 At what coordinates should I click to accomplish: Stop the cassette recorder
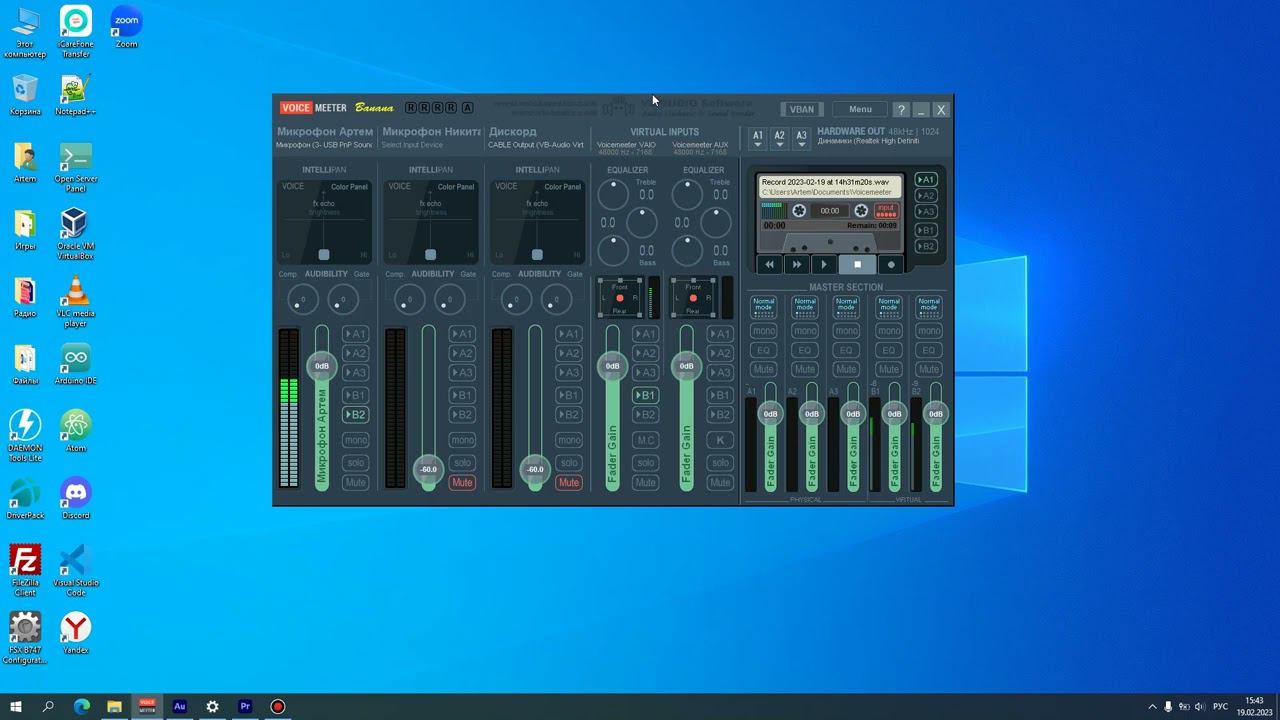[x=857, y=265]
